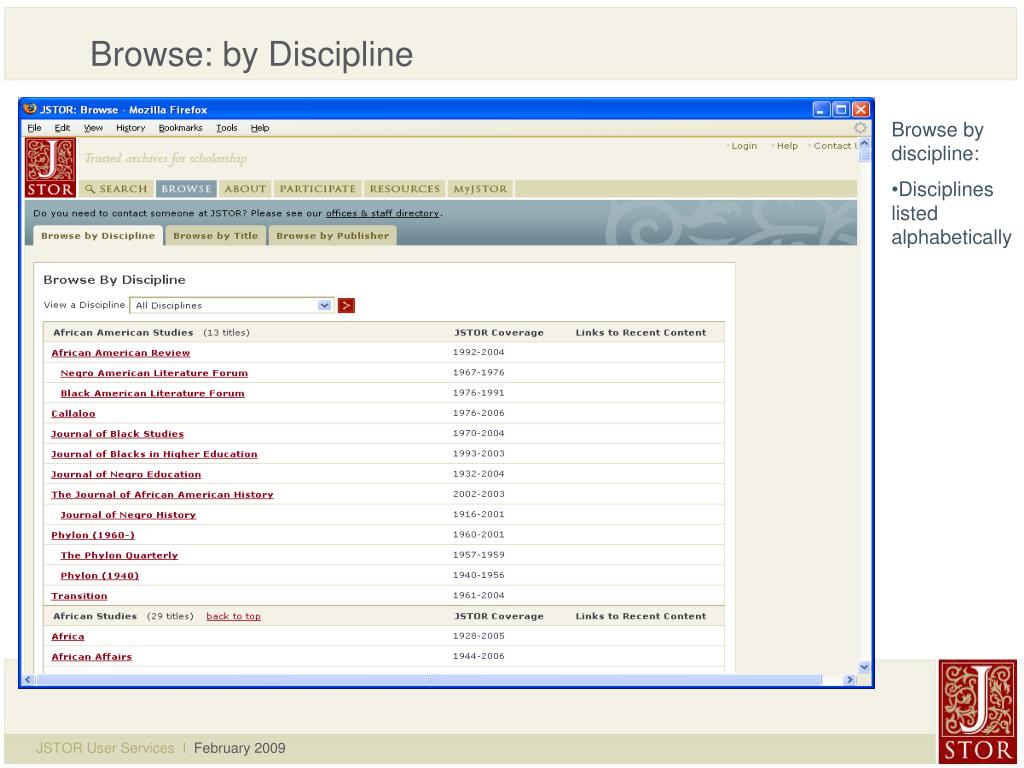The image size is (1024, 768).
Task: Open the Callaloo journal link
Action: click(x=73, y=413)
